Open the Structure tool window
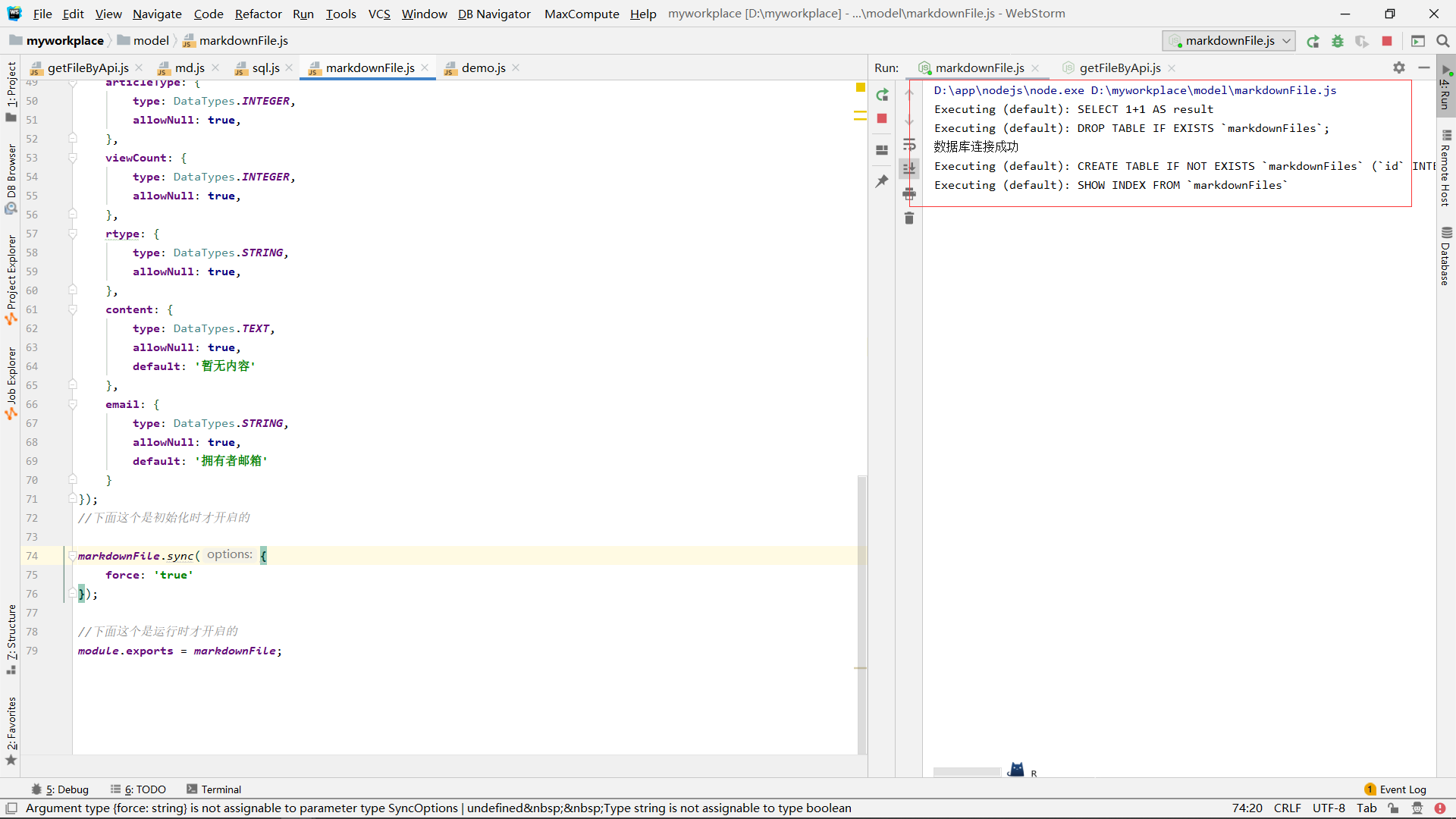 coord(11,639)
